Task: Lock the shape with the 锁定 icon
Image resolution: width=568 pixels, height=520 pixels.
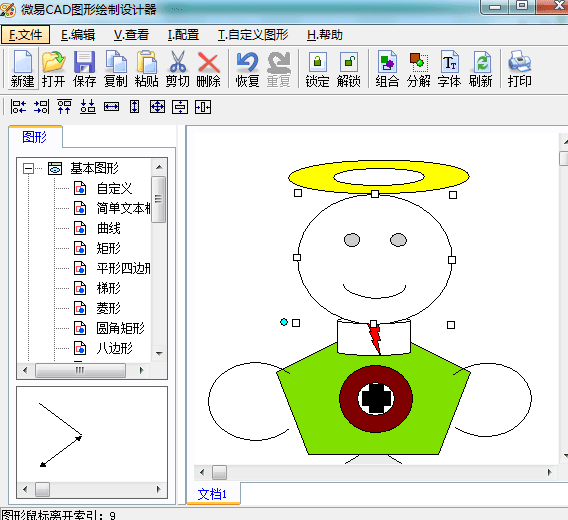Action: [317, 69]
